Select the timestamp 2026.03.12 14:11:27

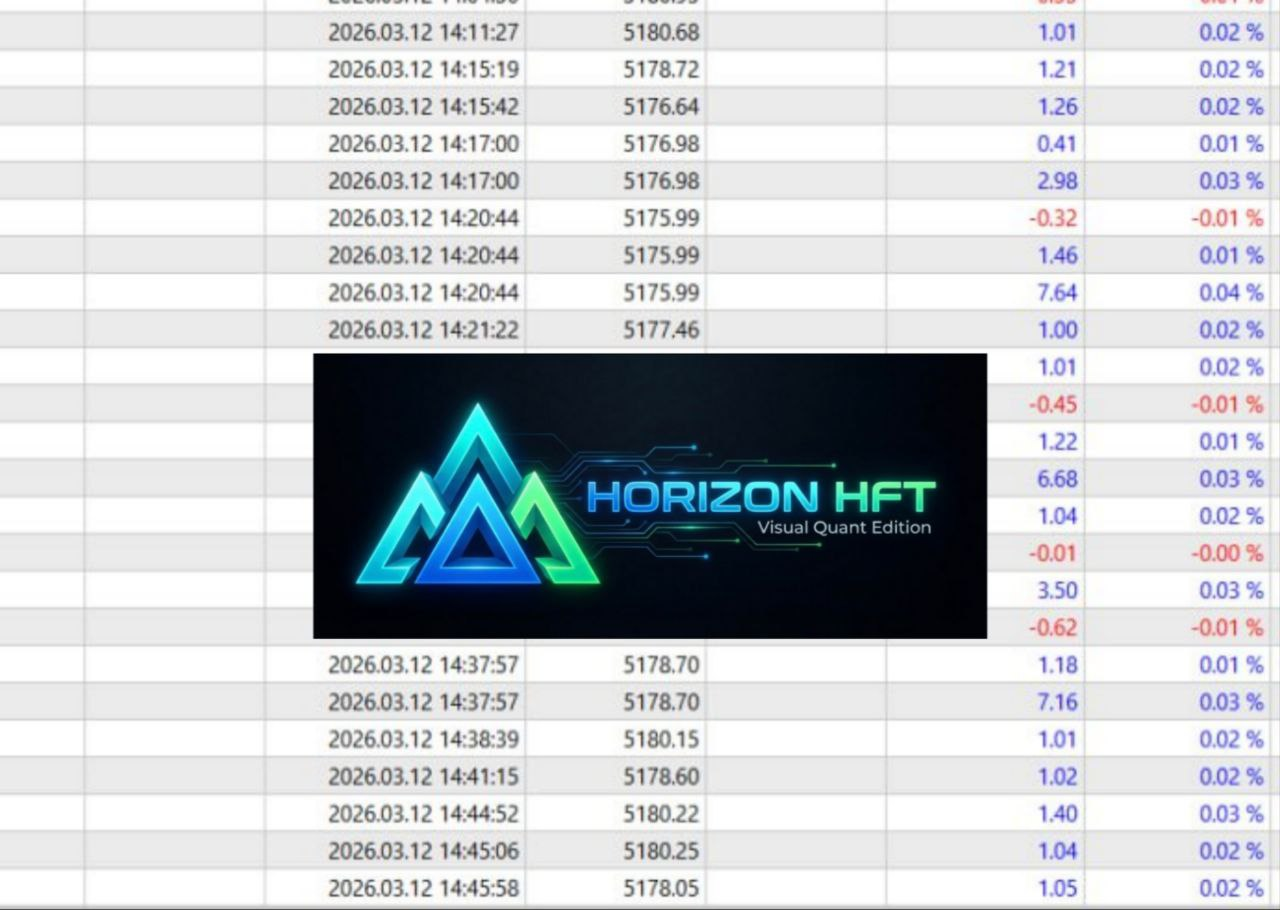click(x=423, y=32)
